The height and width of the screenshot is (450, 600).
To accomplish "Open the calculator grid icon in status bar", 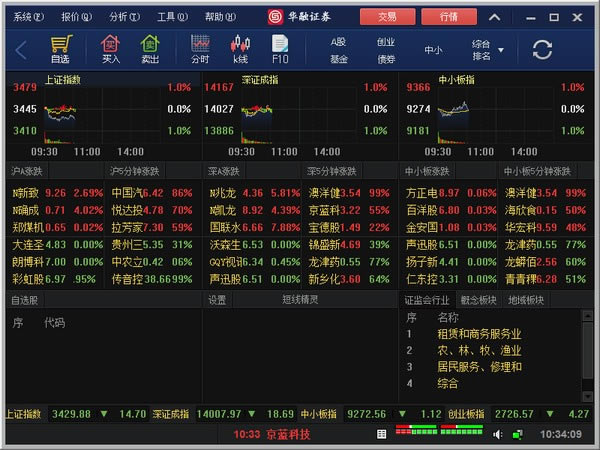I will [381, 434].
